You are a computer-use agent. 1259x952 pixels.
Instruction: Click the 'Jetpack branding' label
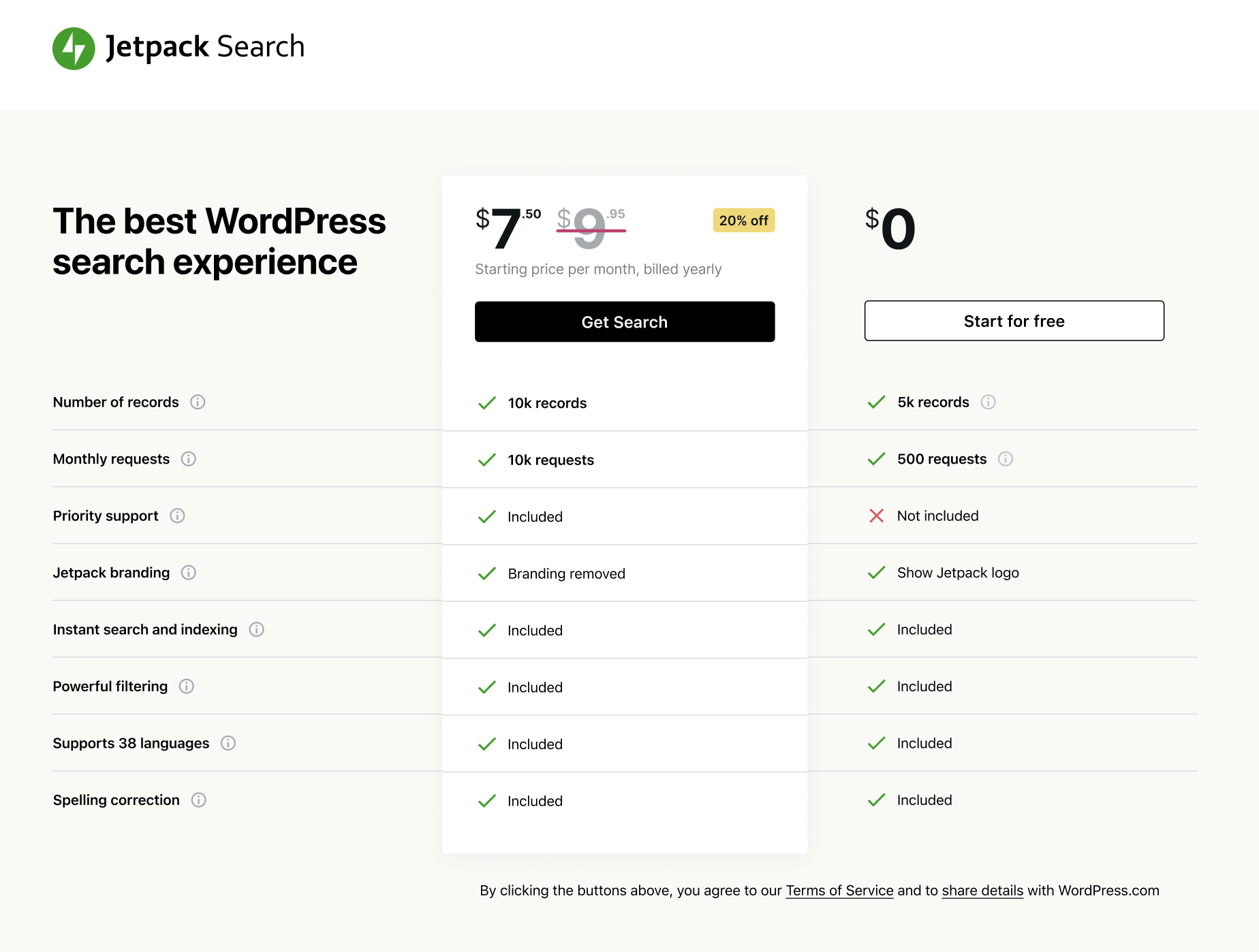point(111,573)
